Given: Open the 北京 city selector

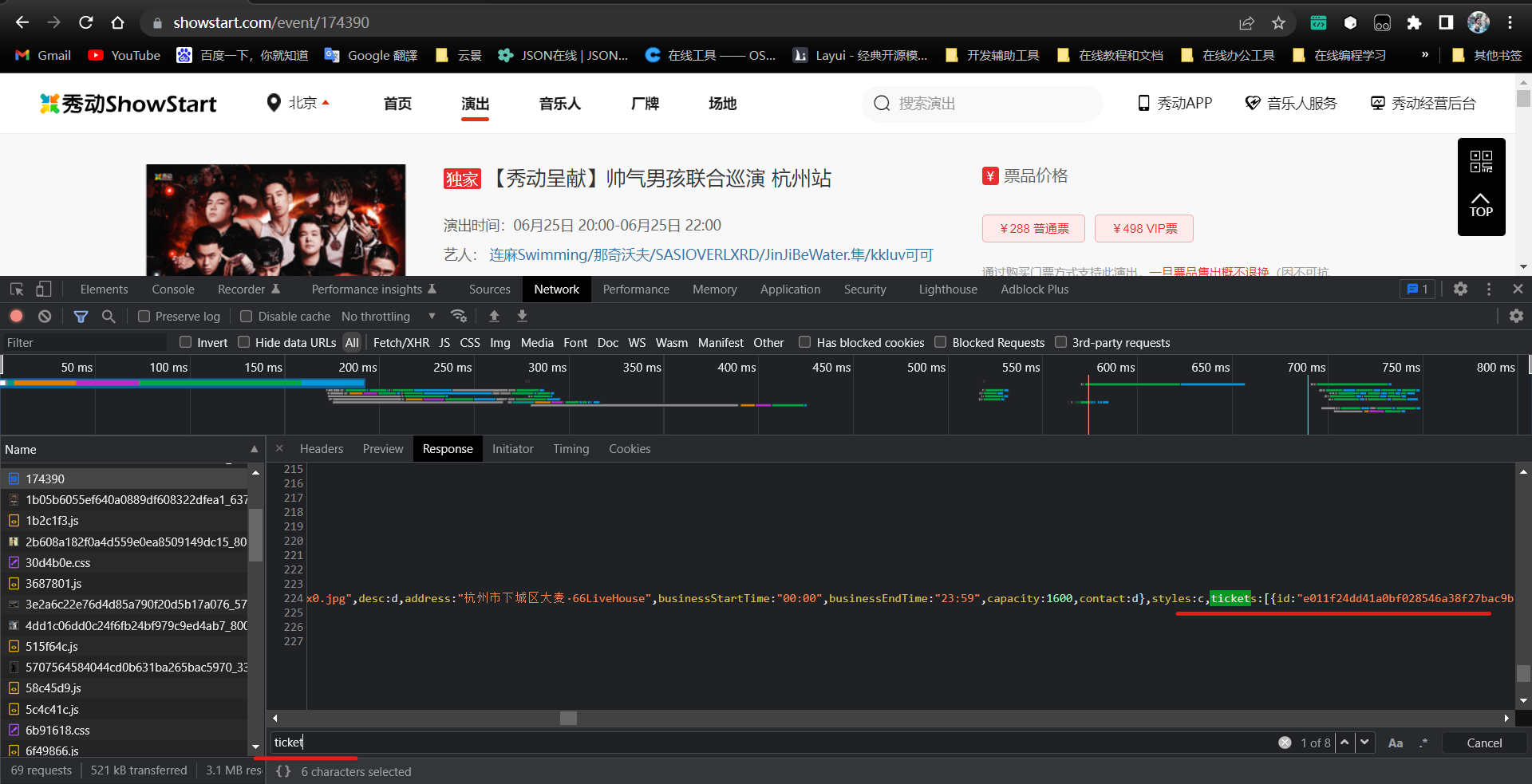Looking at the screenshot, I should pos(298,103).
